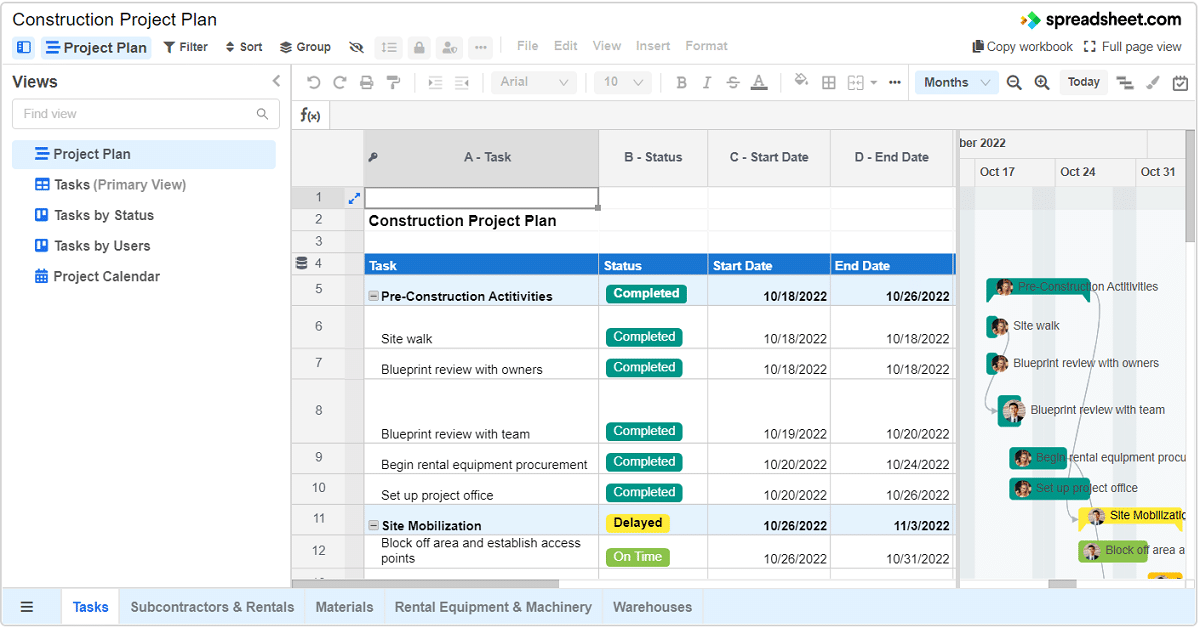Click the cell borders icon
The width and height of the screenshot is (1200, 628).
tap(829, 82)
